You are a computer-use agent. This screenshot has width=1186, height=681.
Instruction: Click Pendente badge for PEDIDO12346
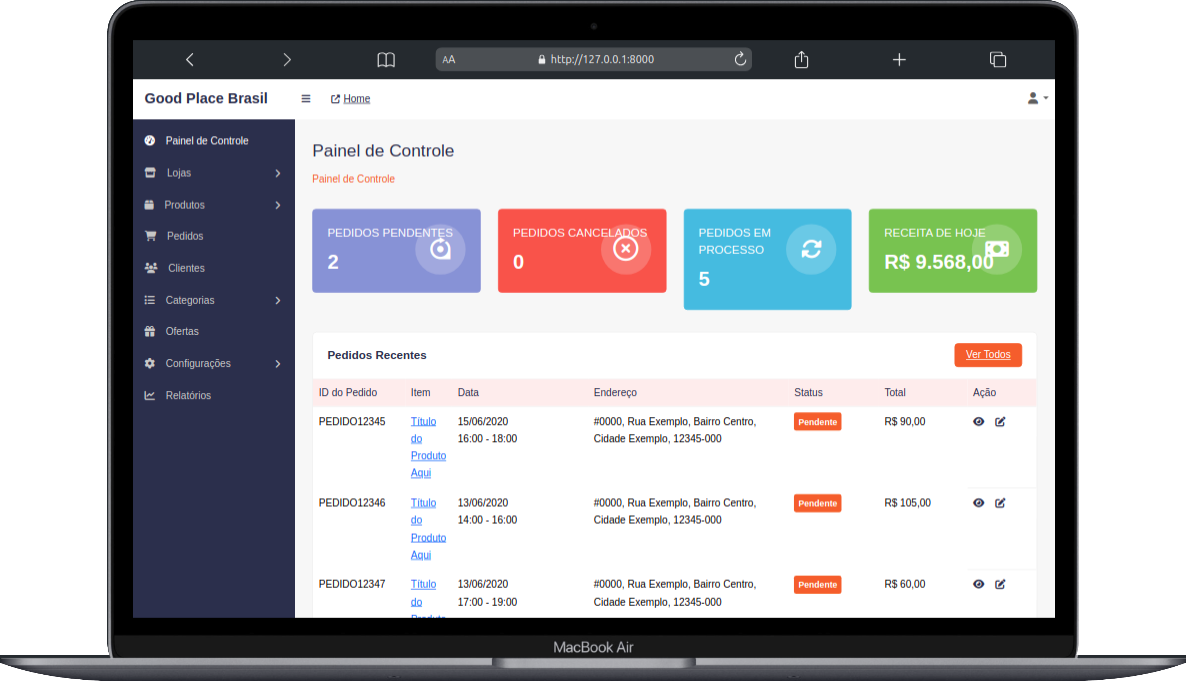(x=818, y=503)
